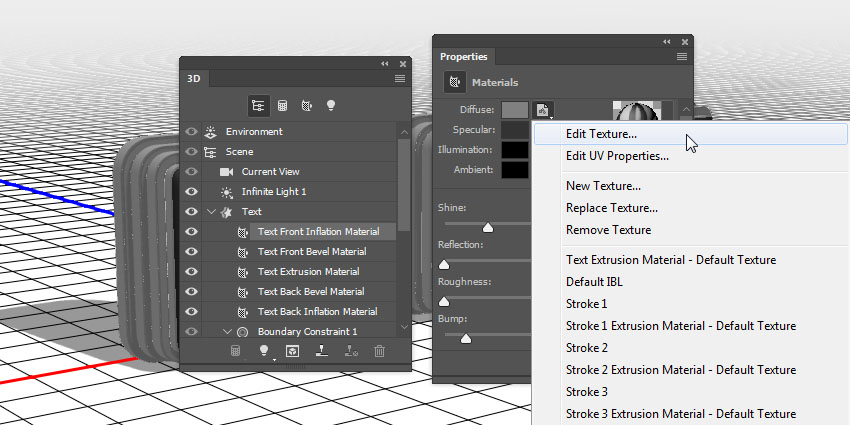Click the Scene icon in 3D list
850x425 pixels.
(210, 152)
